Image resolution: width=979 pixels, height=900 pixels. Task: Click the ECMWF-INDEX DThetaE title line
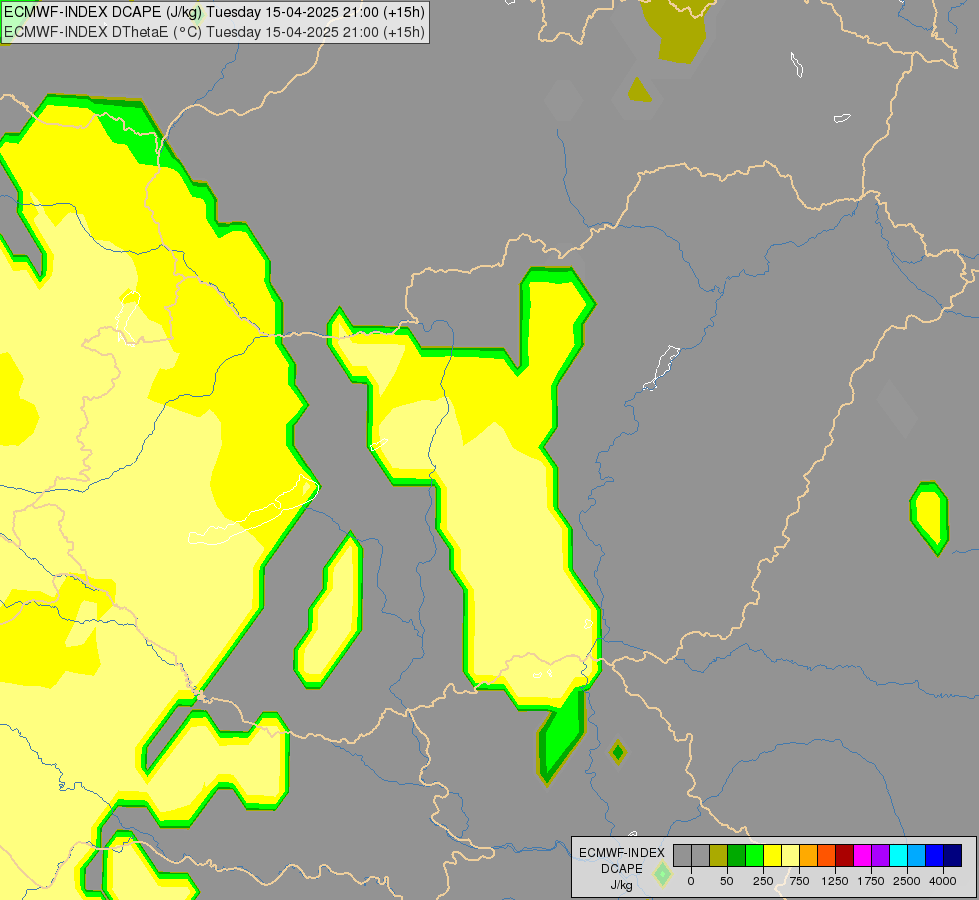214,32
